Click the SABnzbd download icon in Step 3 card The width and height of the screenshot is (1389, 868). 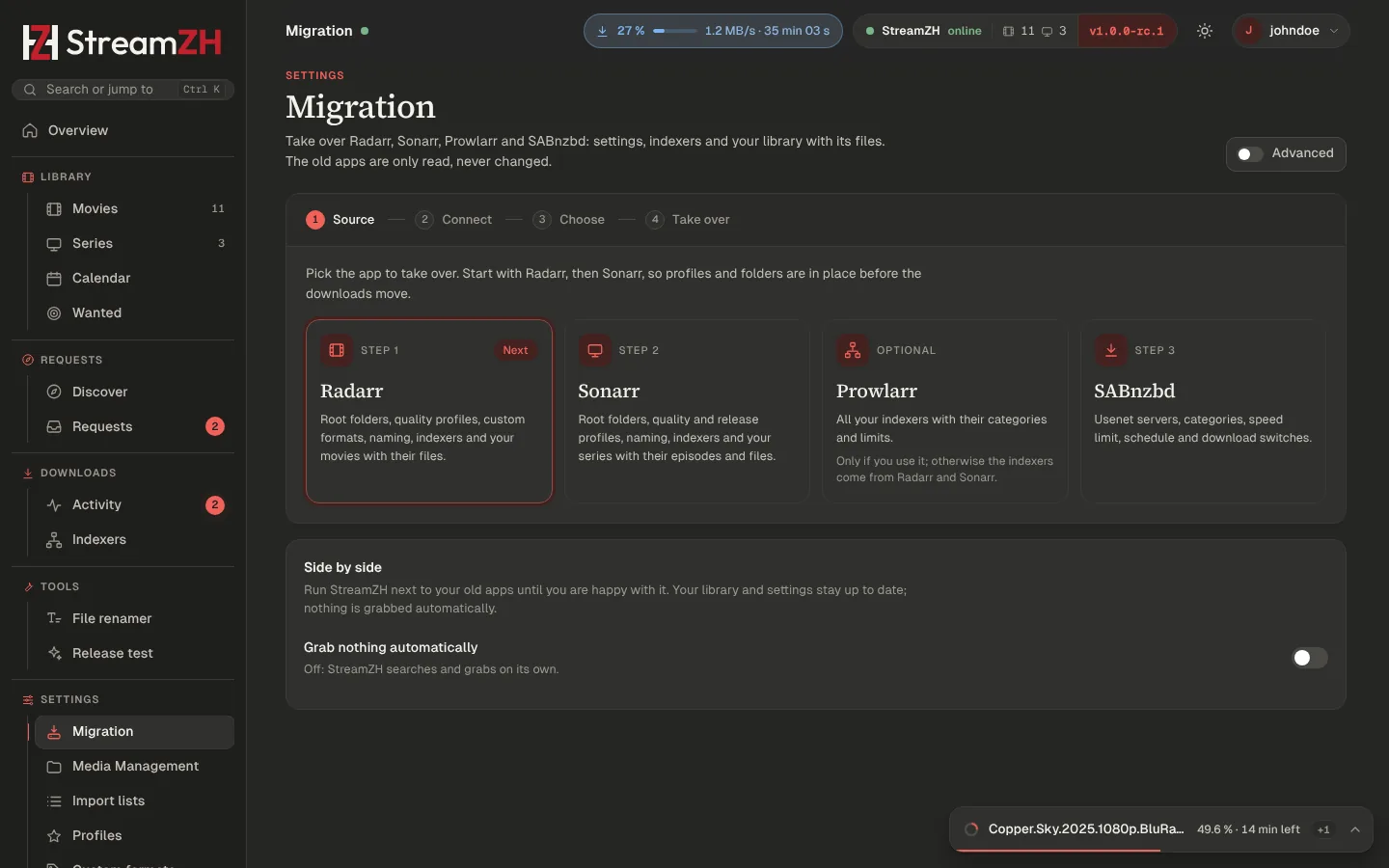point(1110,350)
